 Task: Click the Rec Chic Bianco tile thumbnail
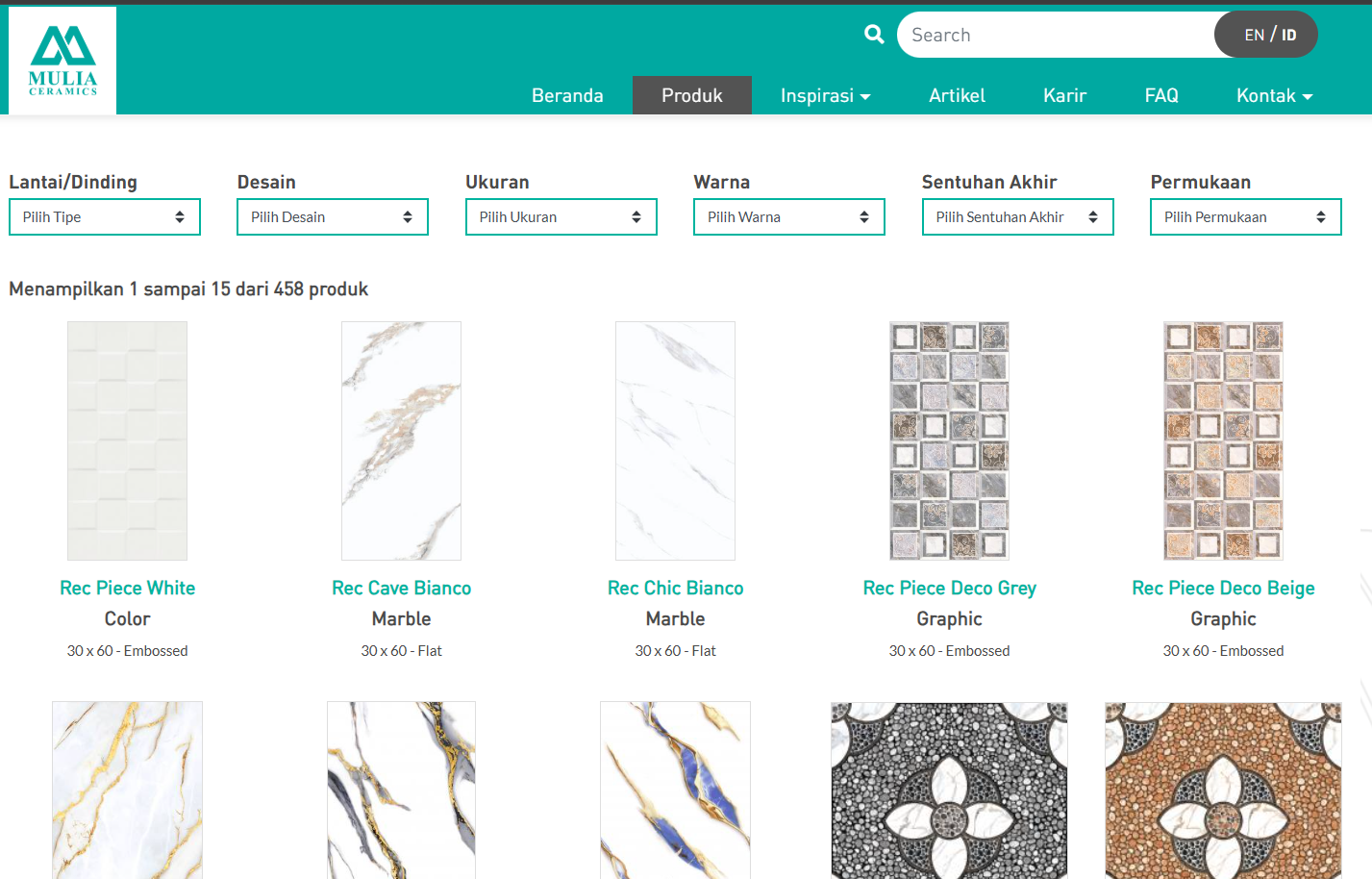point(675,439)
